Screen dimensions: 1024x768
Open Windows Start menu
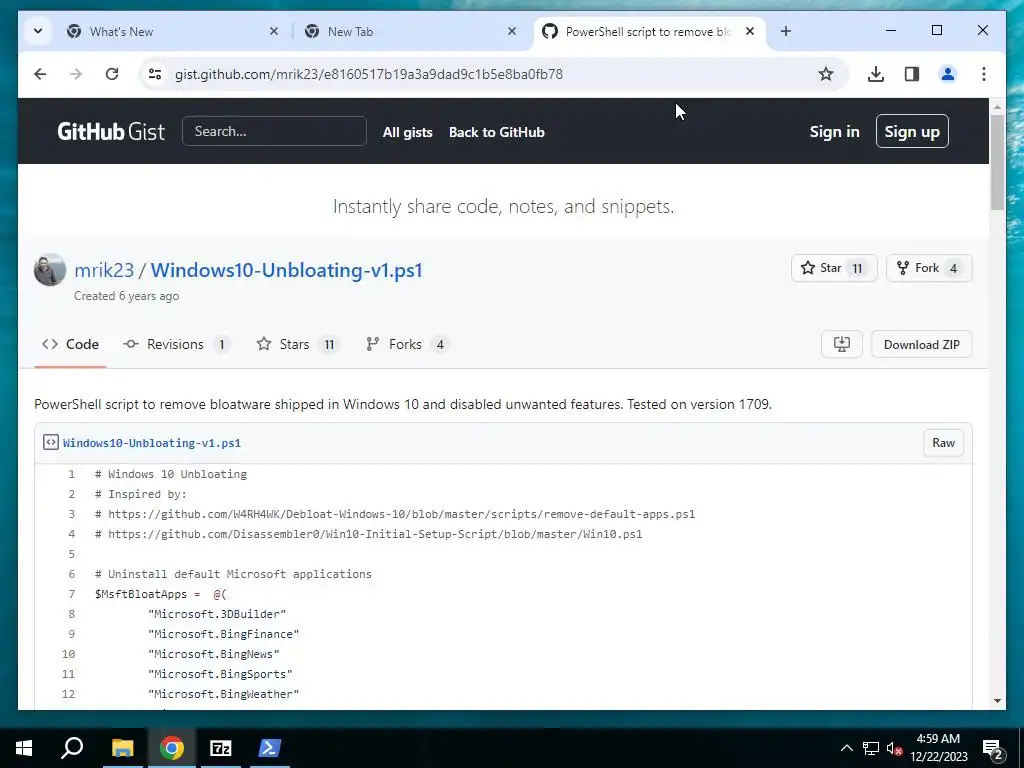tap(24, 748)
